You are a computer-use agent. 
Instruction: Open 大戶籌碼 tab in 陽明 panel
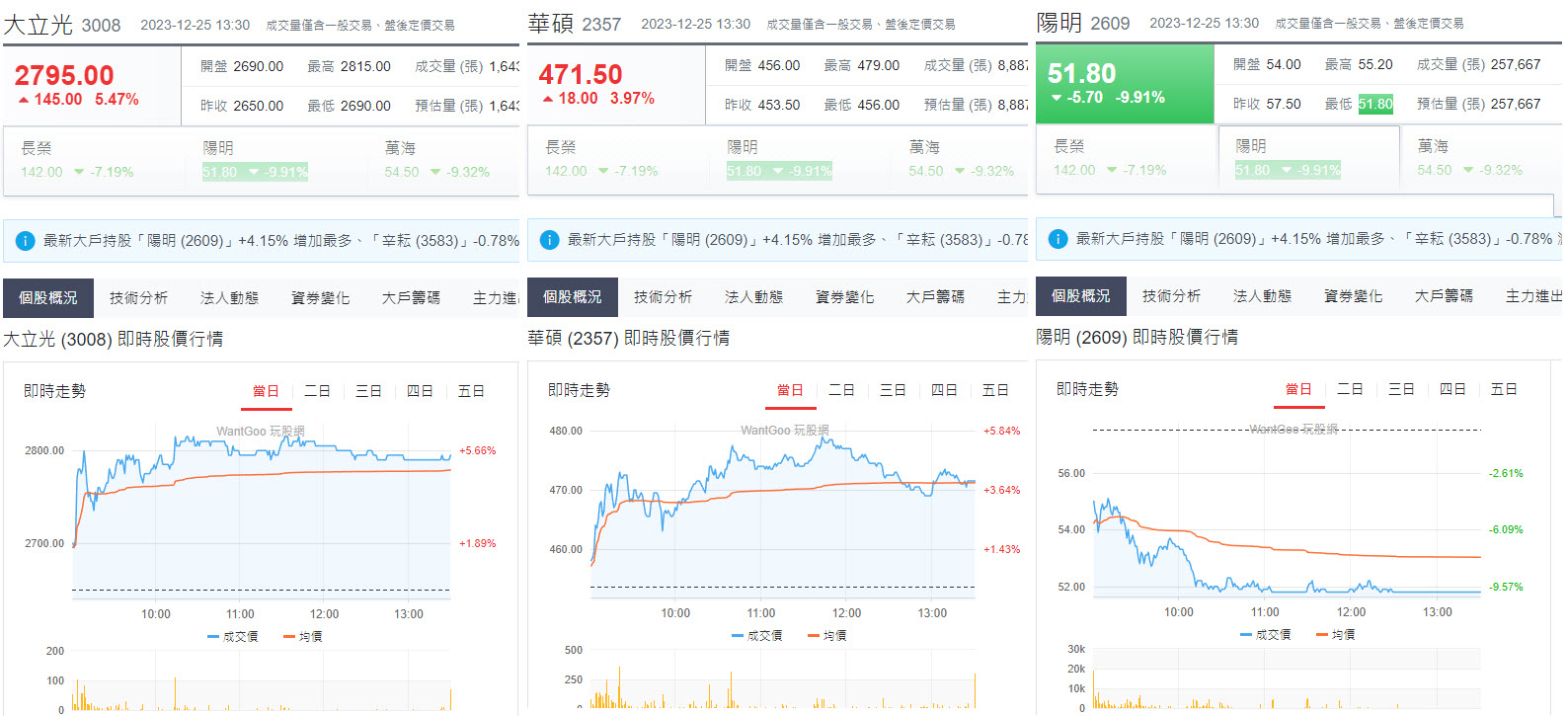point(1445,296)
